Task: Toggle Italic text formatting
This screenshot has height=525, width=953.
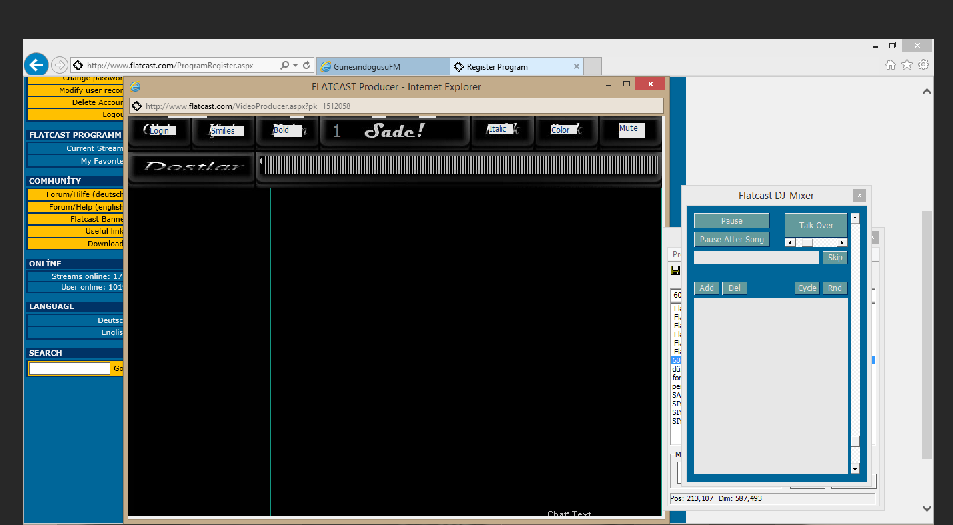Action: tap(498, 130)
